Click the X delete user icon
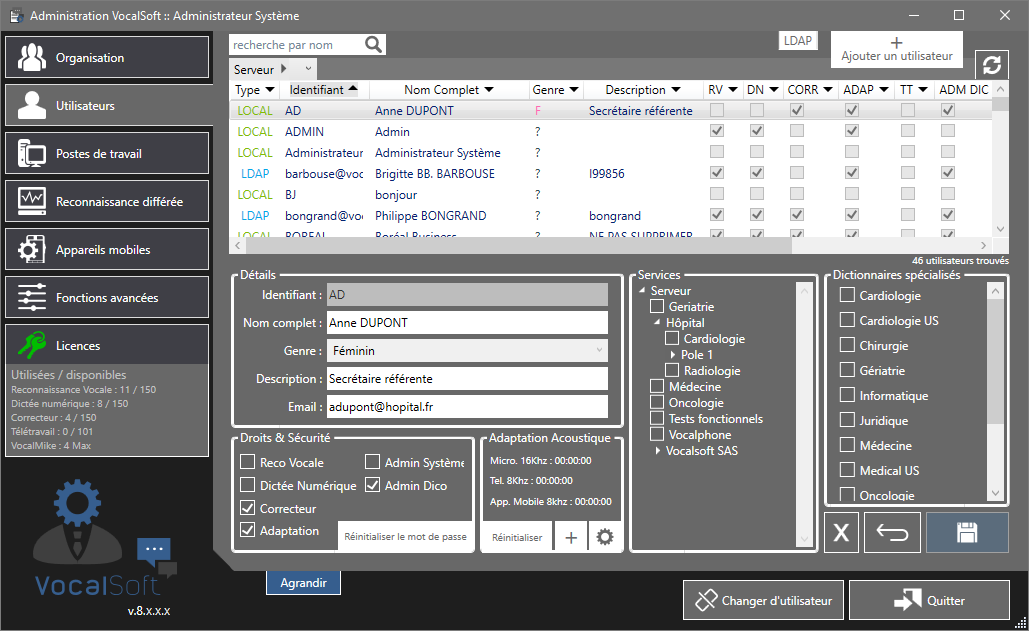This screenshot has height=631, width=1029. pos(841,533)
